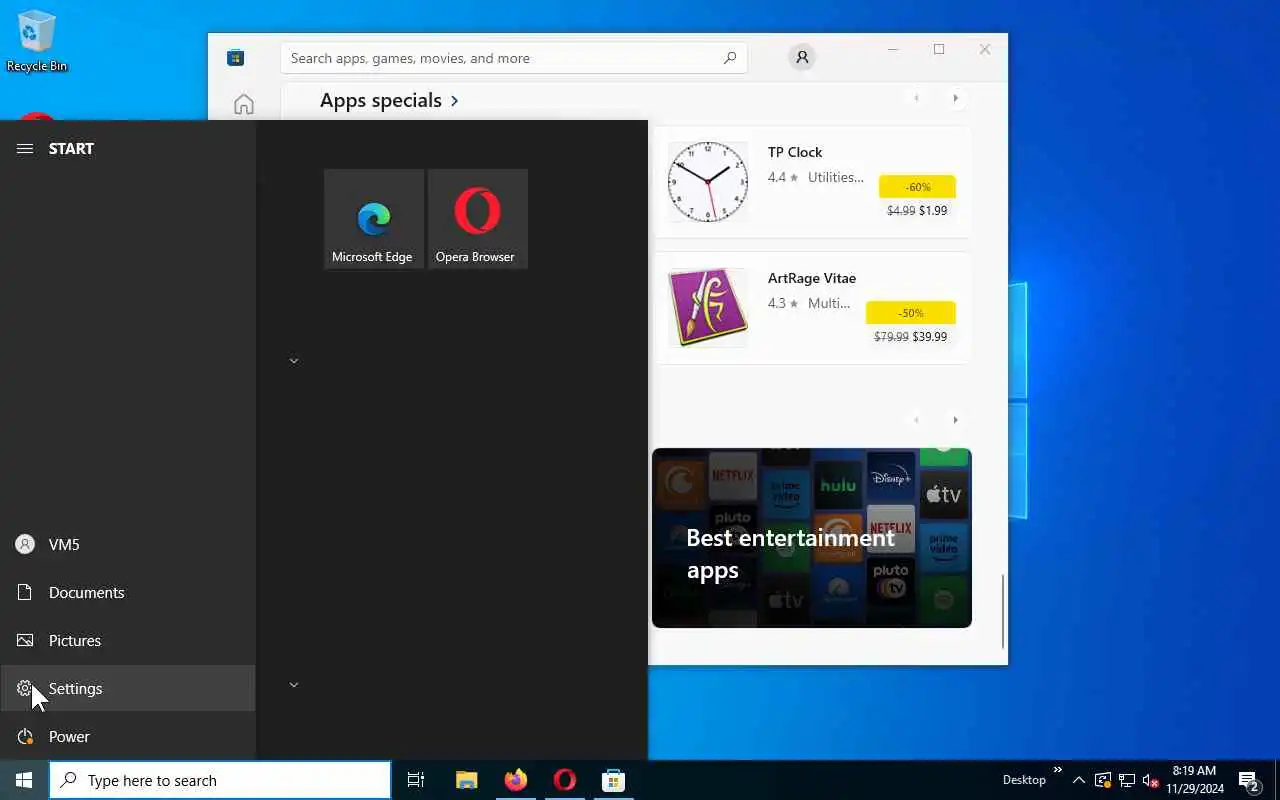Expand the lower tile group chevron
The image size is (1280, 800).
coord(294,685)
